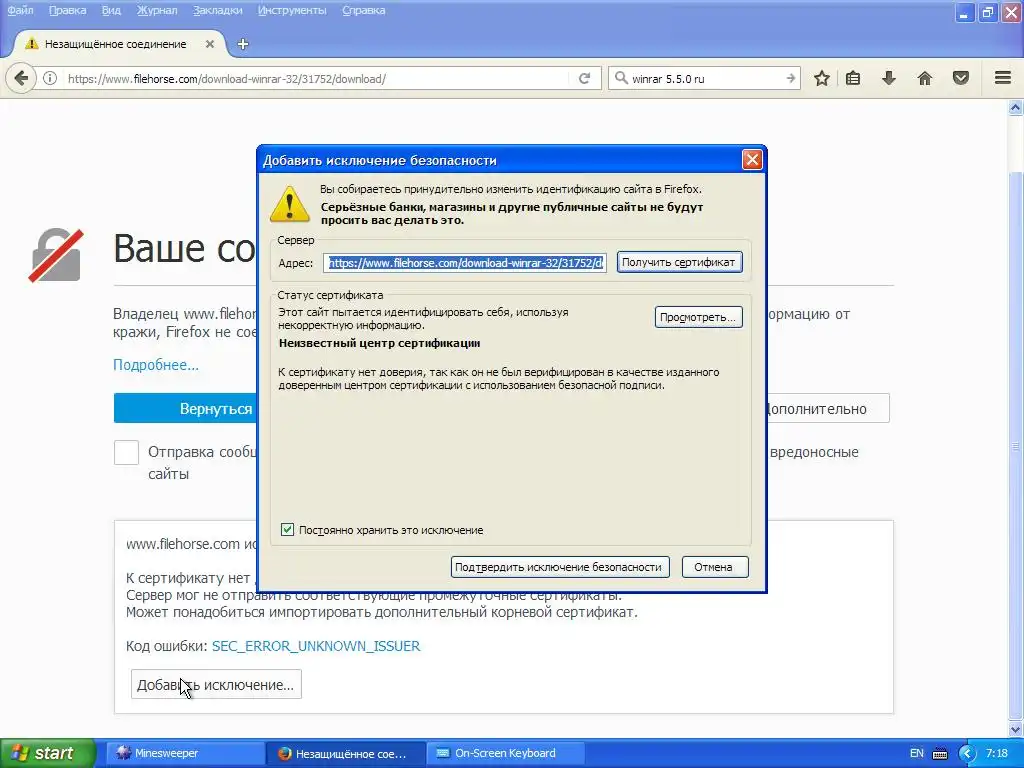Toggle Постоянно хранить это исключение checkbox
Screen dimensions: 1024x768
(287, 530)
